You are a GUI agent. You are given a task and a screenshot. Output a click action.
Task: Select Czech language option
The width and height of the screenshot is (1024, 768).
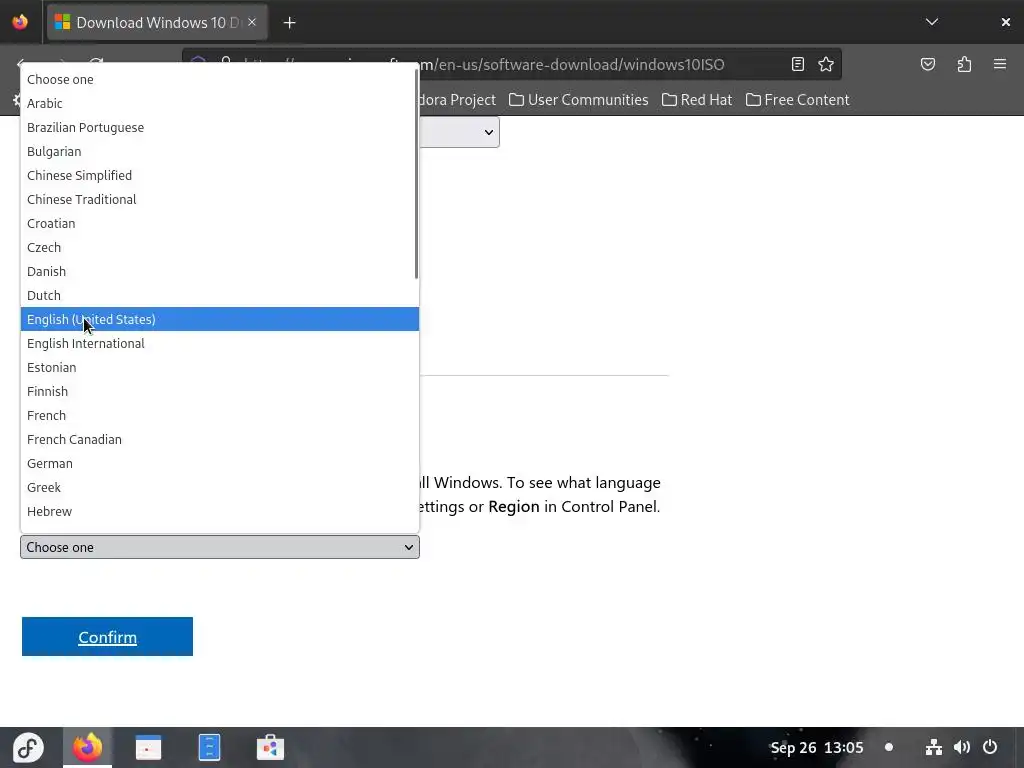tap(219, 248)
